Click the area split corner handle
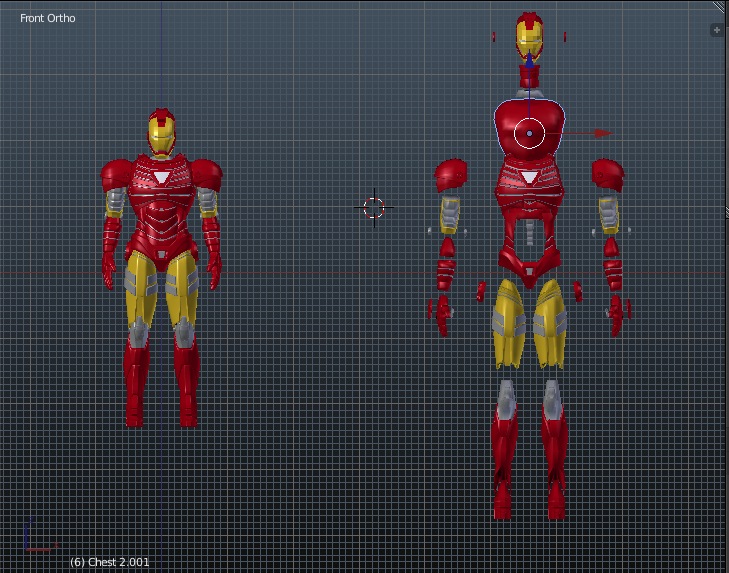 click(x=720, y=7)
